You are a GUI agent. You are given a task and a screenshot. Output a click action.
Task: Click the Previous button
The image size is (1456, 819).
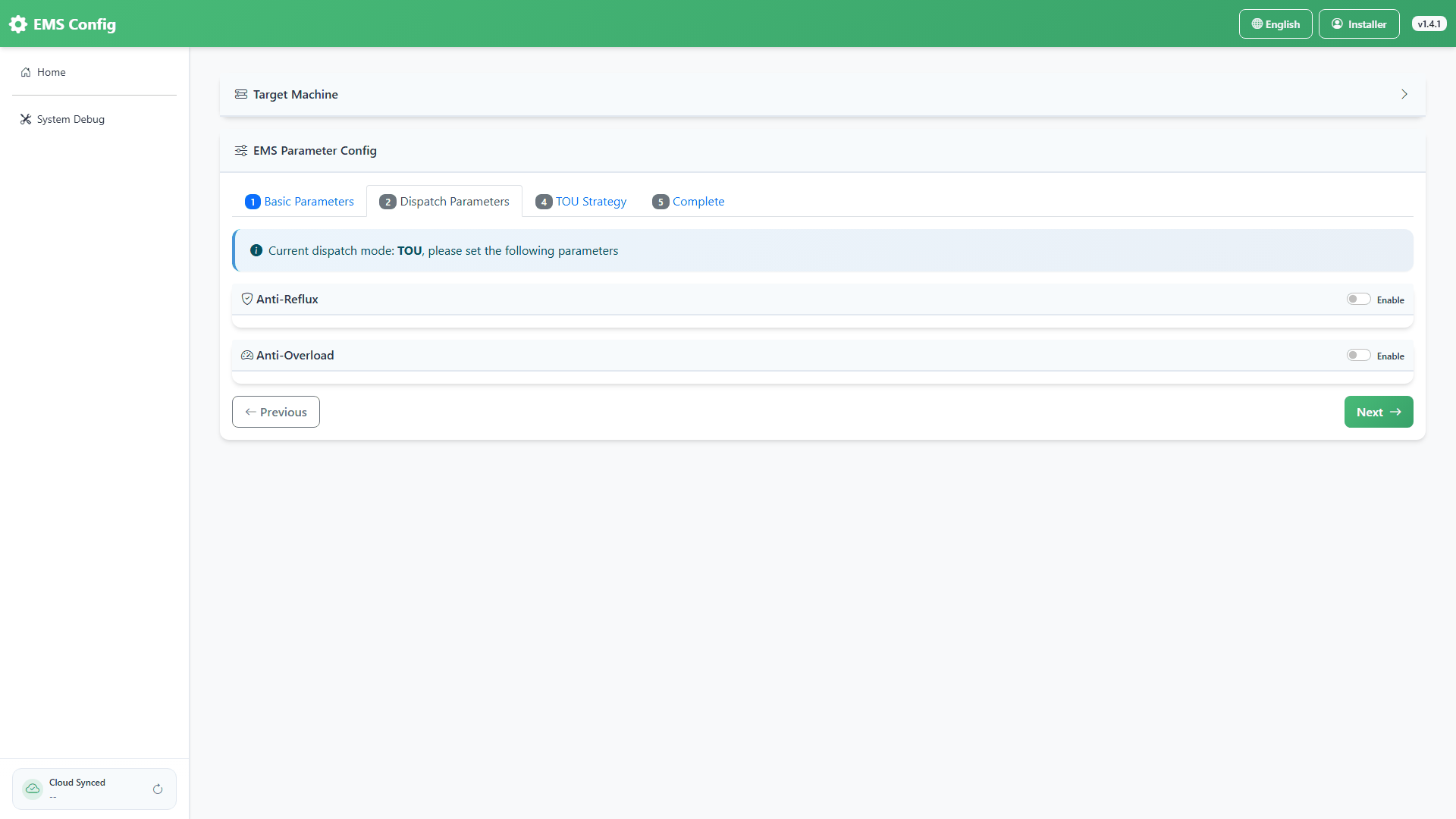[276, 412]
